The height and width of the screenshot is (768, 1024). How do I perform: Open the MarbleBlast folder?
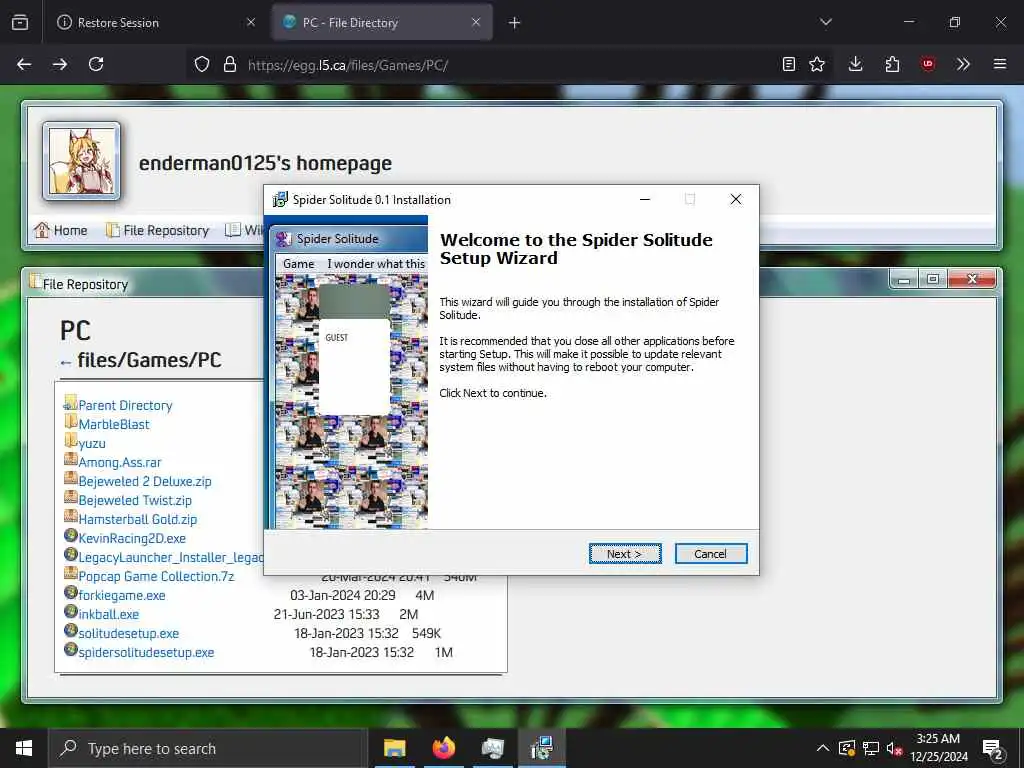coord(114,424)
